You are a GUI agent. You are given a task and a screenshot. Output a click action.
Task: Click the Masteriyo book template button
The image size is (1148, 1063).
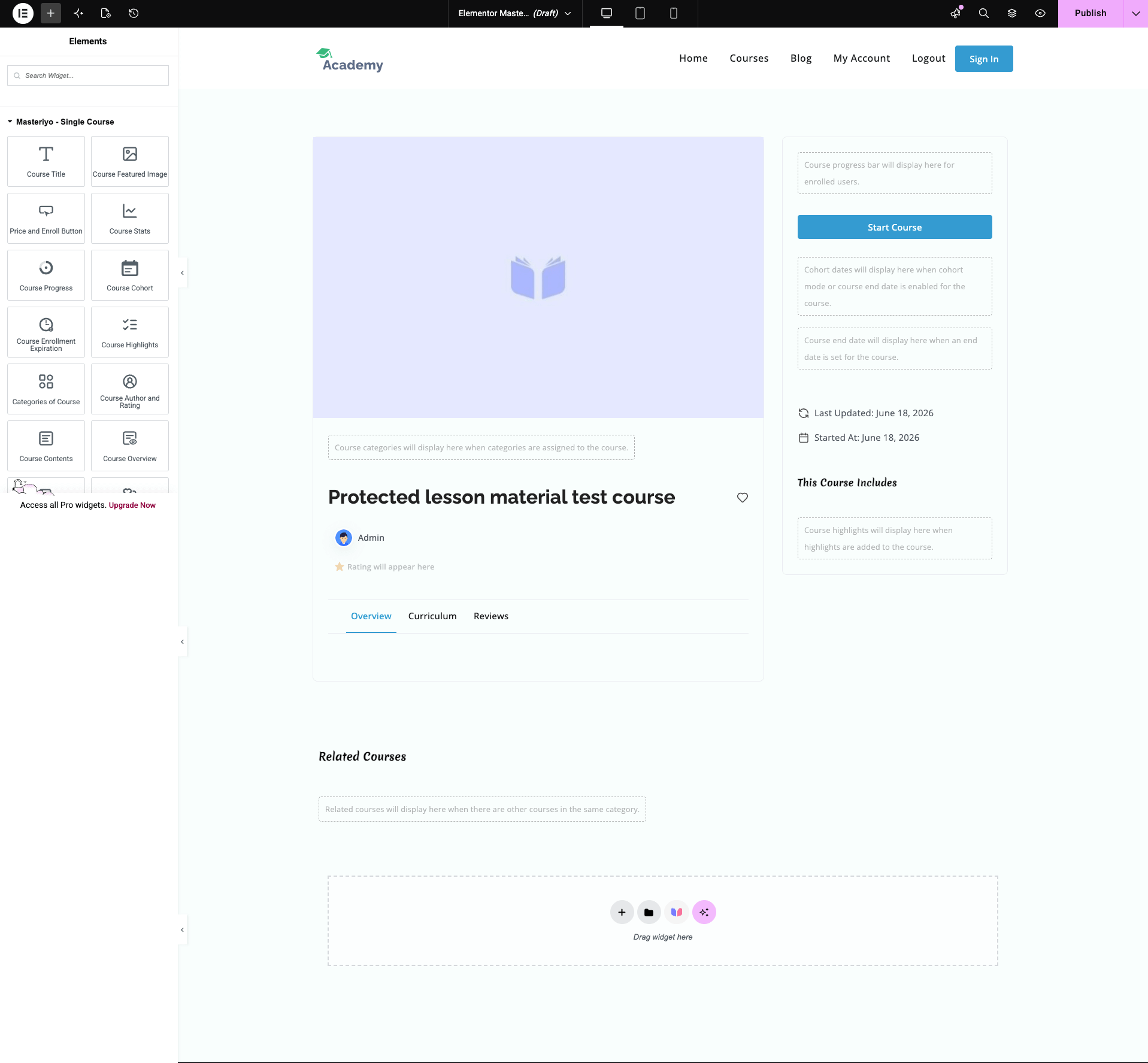677,912
